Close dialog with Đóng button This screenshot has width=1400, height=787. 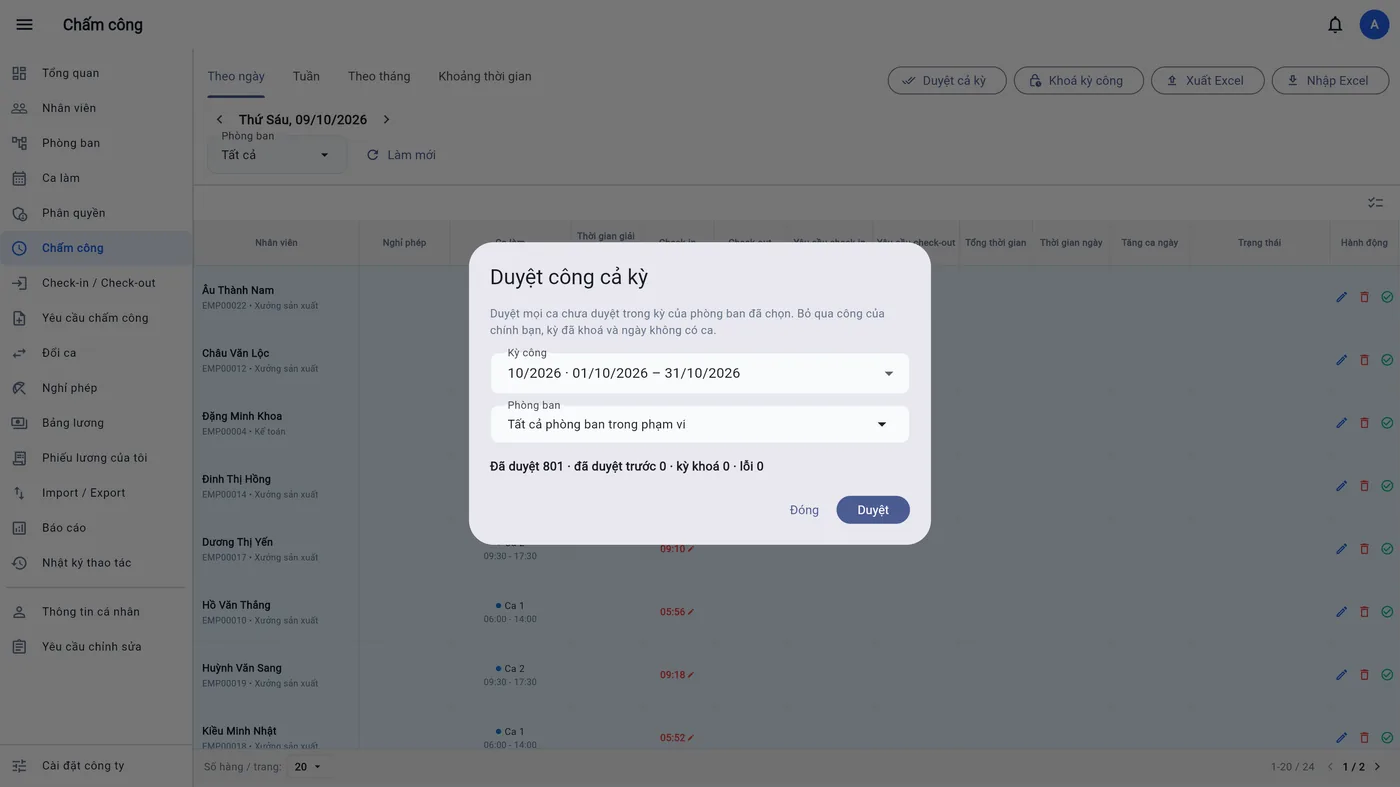(804, 510)
